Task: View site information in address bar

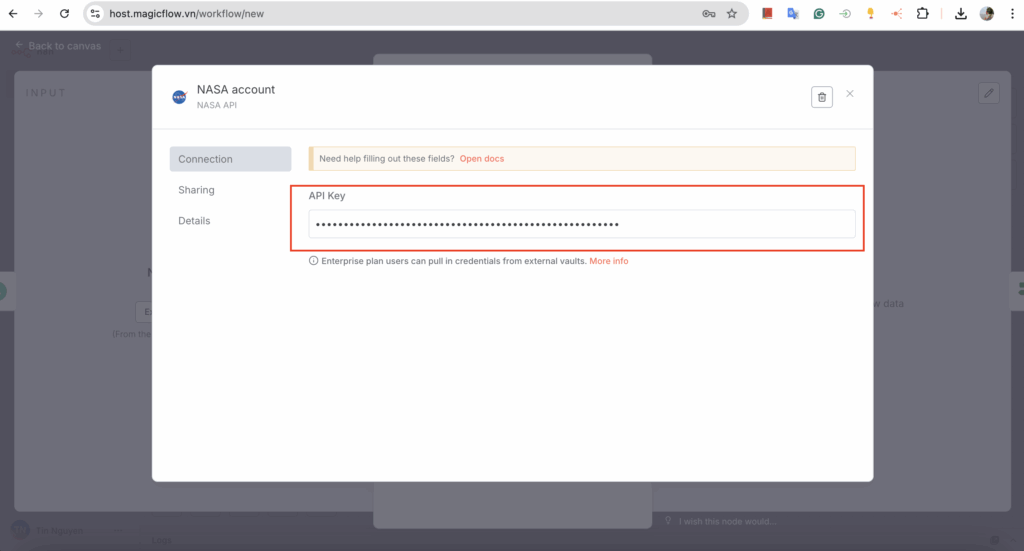Action: 95,14
